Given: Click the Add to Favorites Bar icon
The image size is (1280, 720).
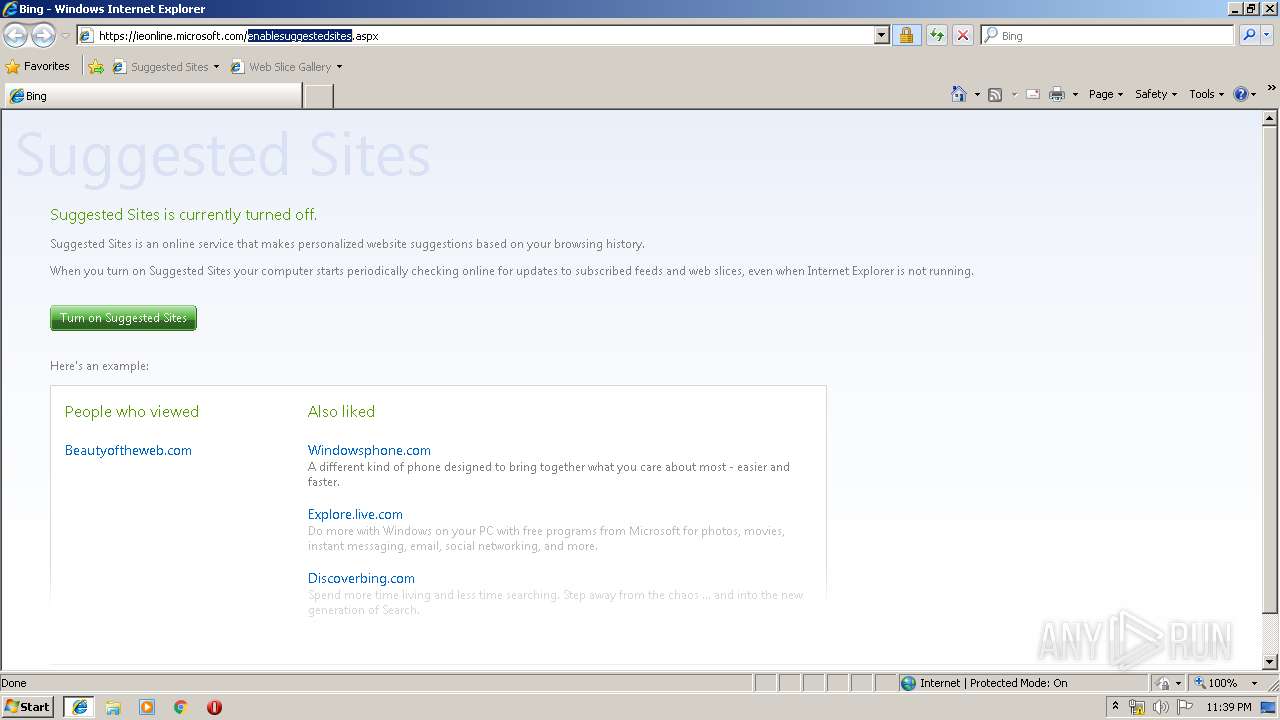Looking at the screenshot, I should (96, 67).
